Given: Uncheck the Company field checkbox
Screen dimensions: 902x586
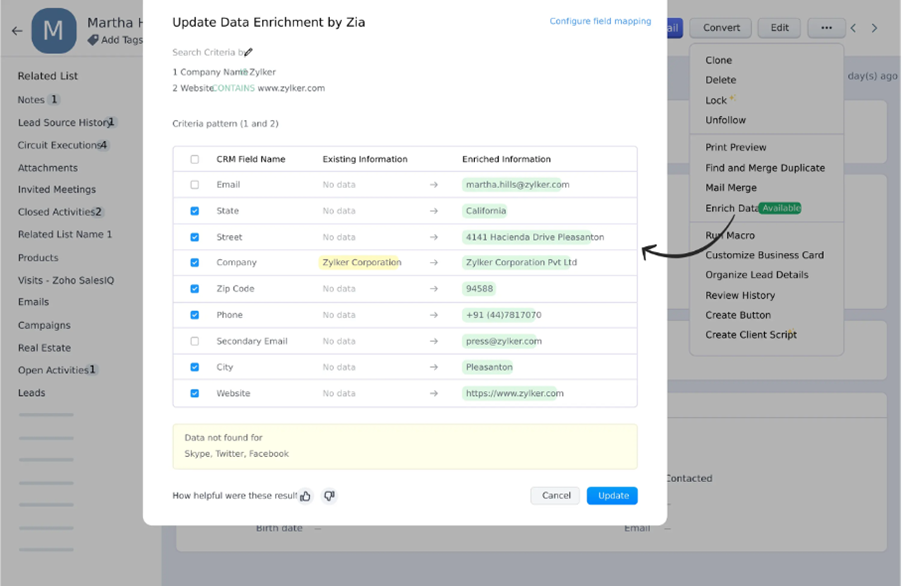Looking at the screenshot, I should (195, 263).
